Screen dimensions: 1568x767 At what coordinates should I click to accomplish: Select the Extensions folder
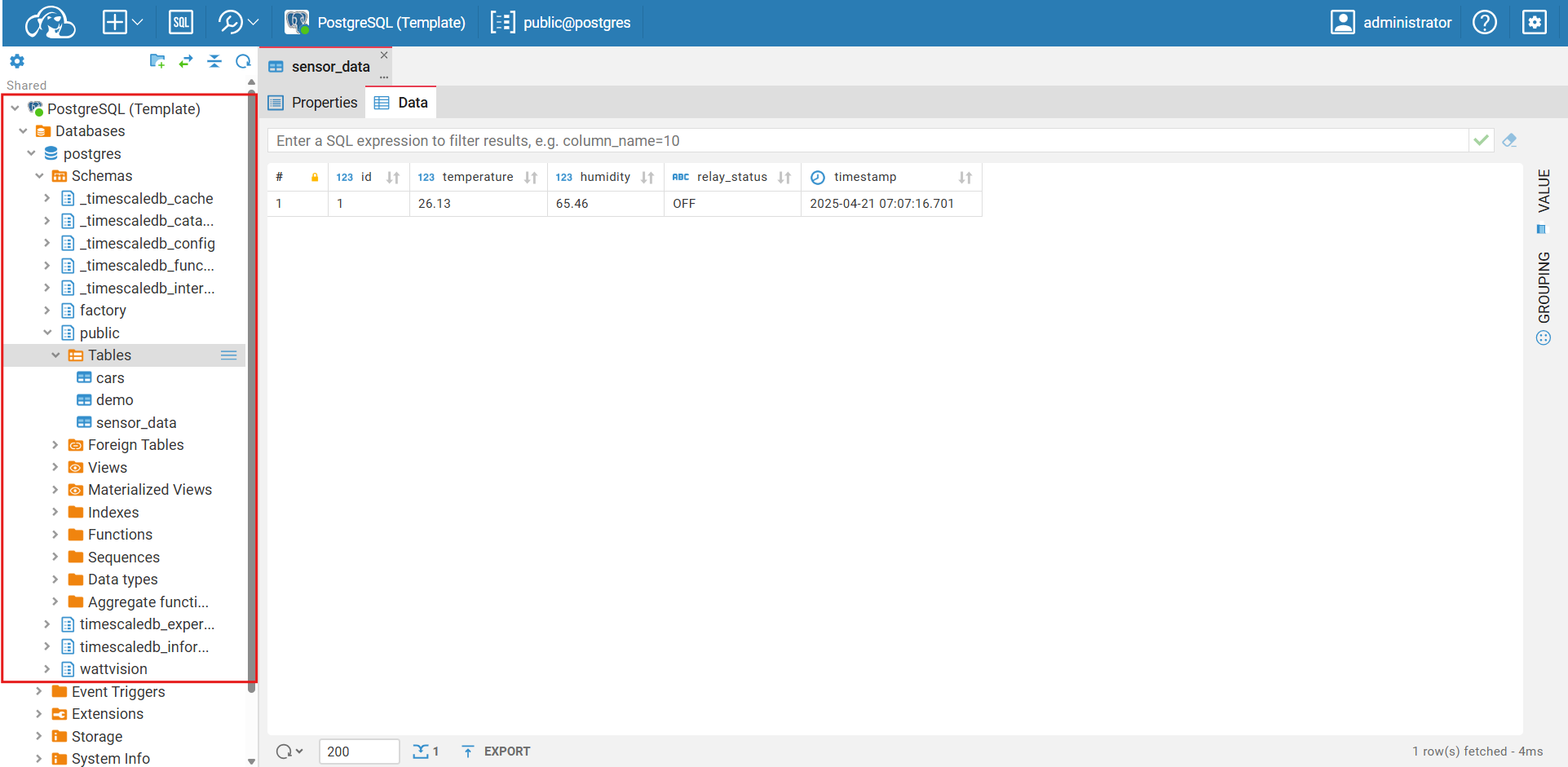(107, 714)
